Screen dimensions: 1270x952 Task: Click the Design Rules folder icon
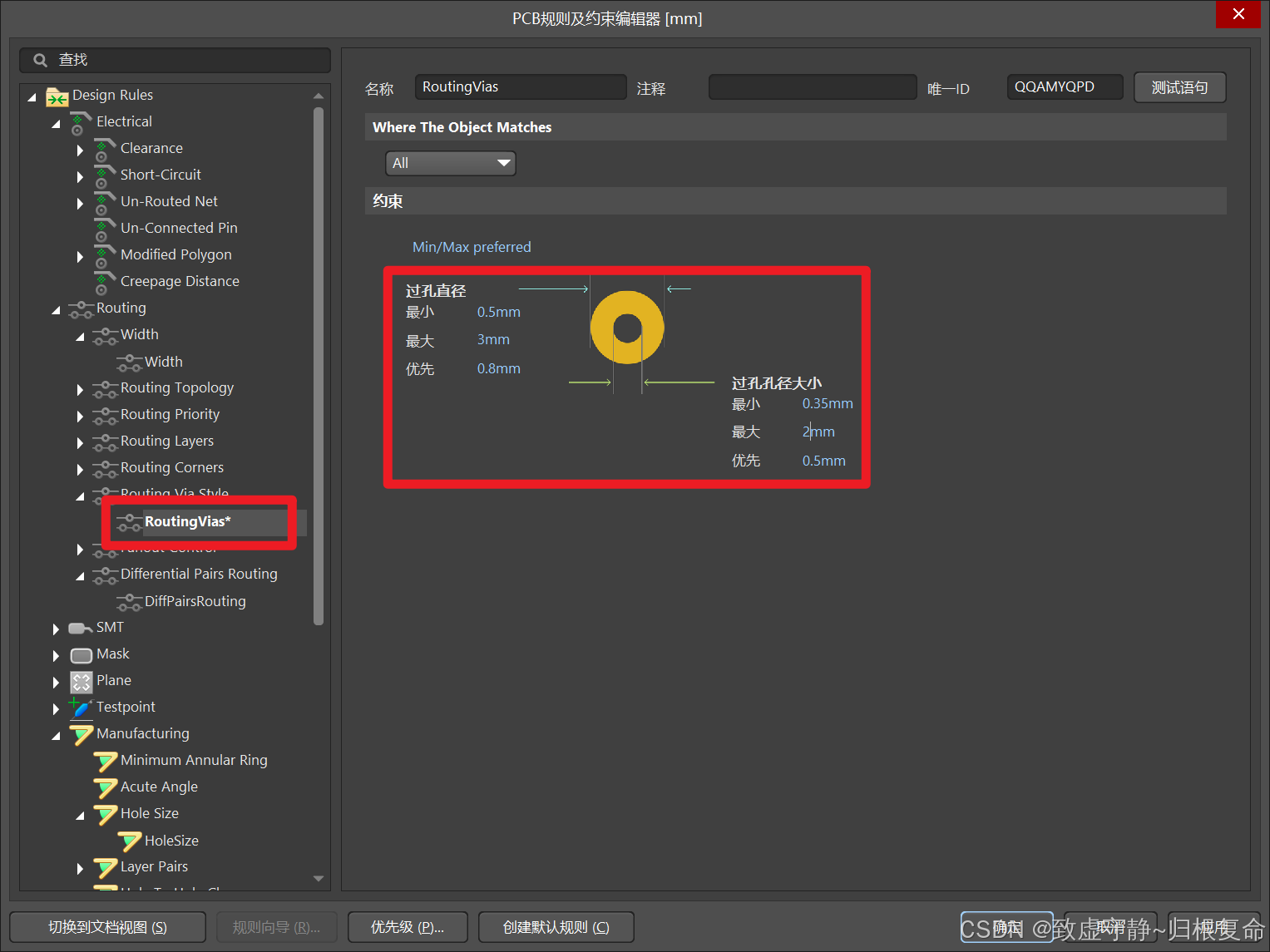[x=57, y=96]
